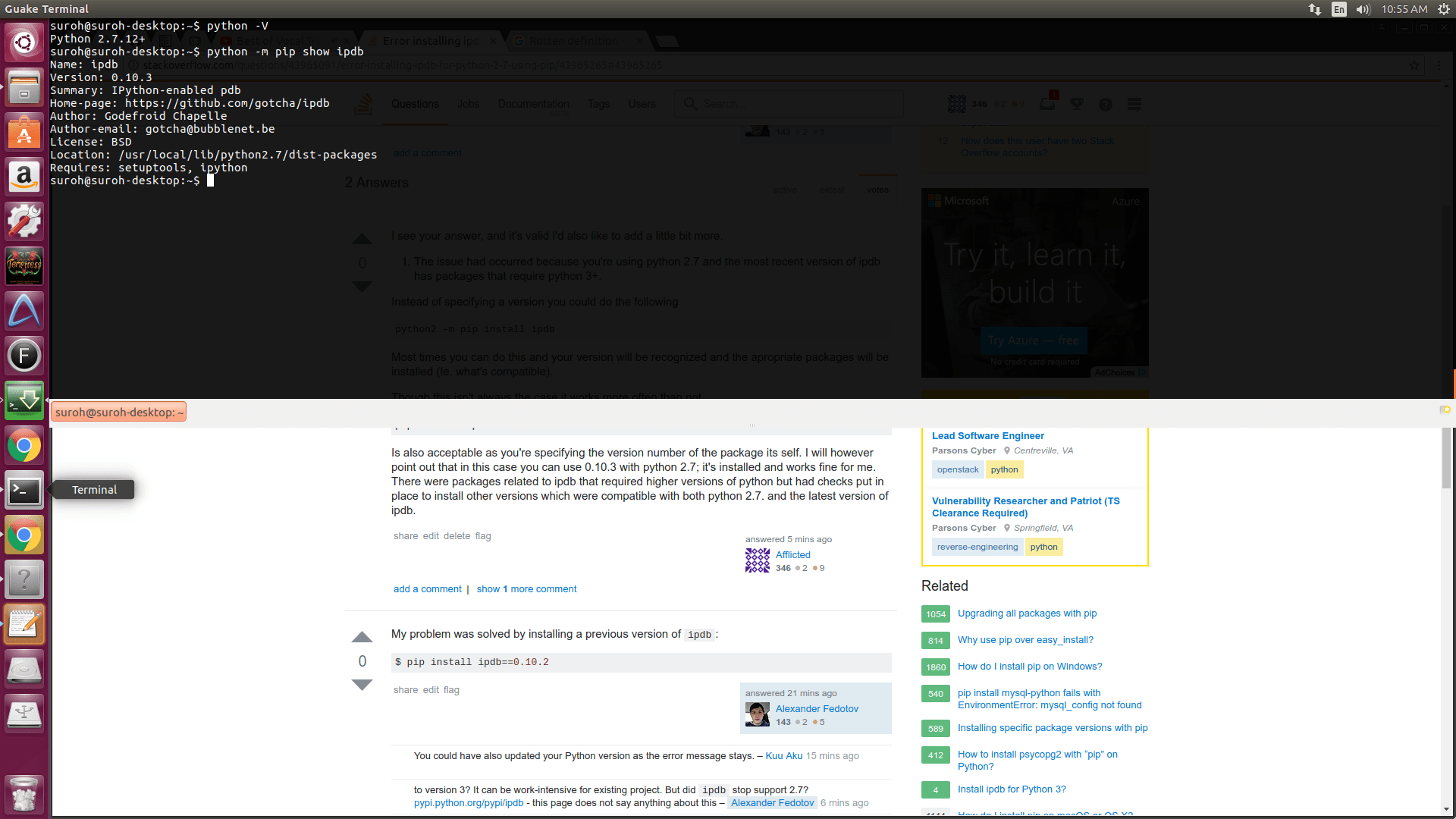Expand show 1 more comment
The image size is (1456, 819).
click(526, 589)
